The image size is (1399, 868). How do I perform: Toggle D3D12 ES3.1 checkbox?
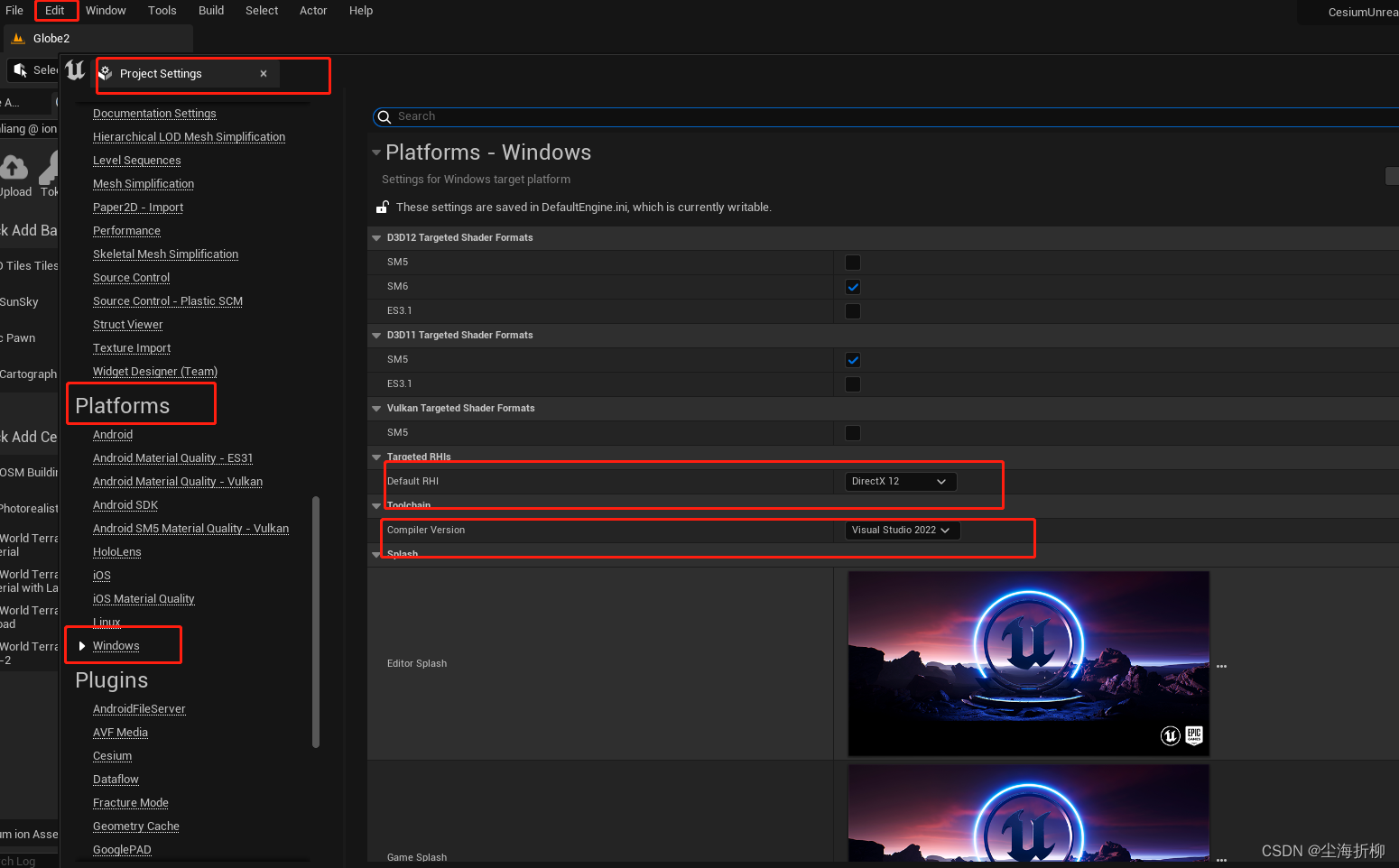pos(853,311)
